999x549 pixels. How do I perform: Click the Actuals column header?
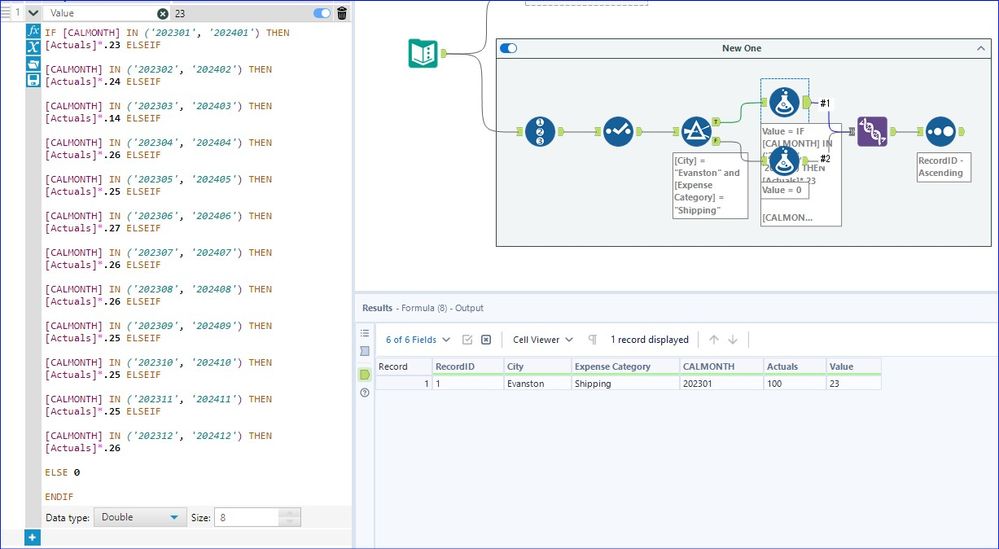(794, 366)
